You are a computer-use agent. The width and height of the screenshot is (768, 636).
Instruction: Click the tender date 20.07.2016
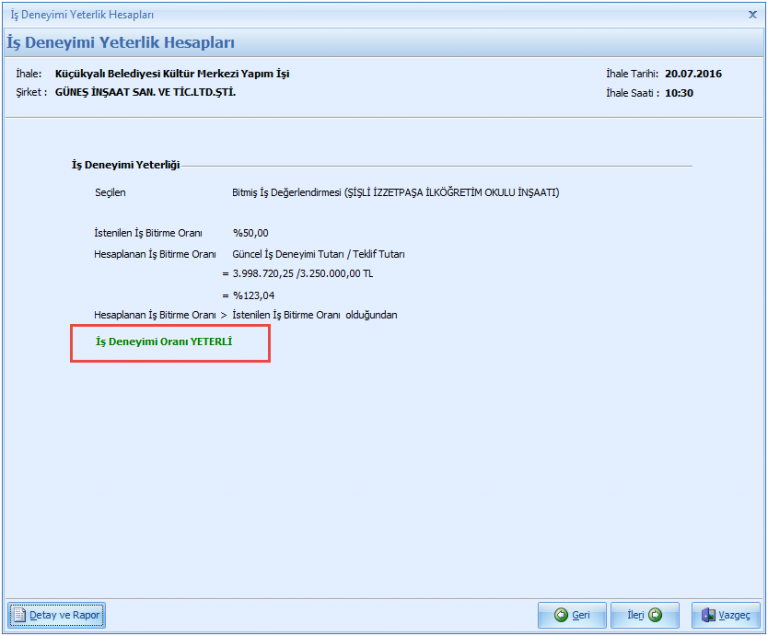pyautogui.click(x=693, y=74)
